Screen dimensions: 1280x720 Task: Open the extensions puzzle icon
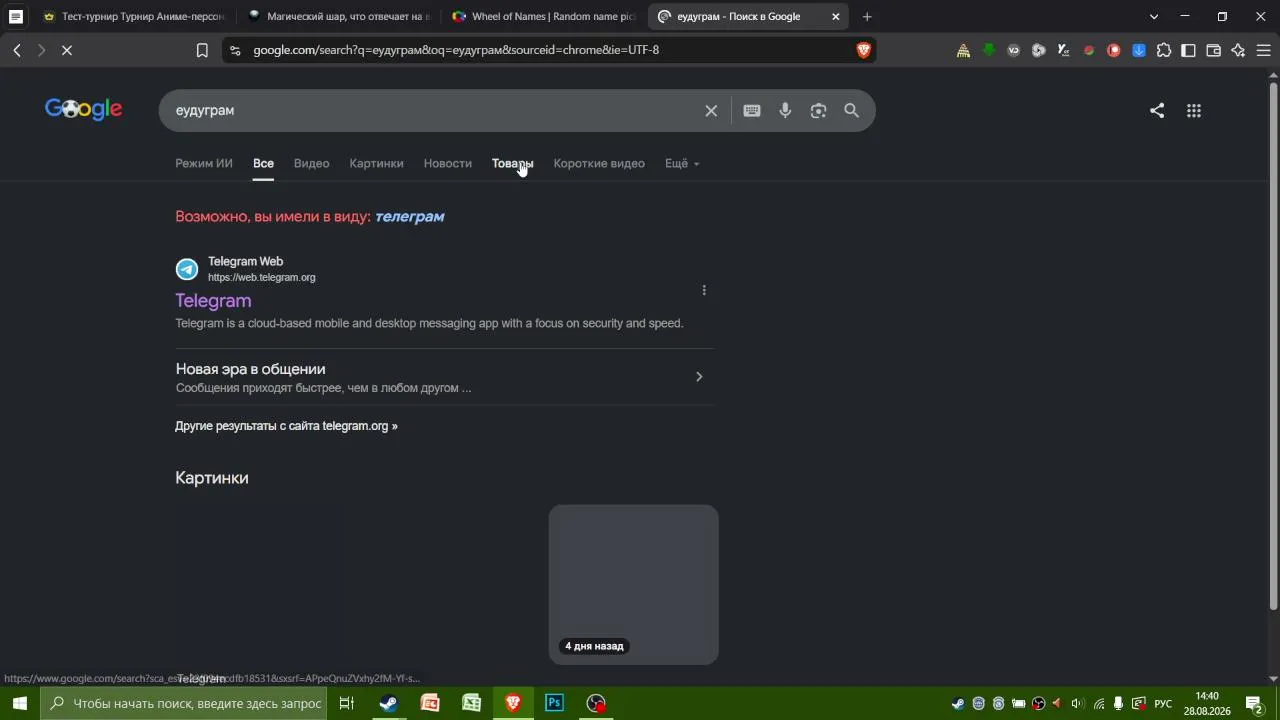[1164, 50]
